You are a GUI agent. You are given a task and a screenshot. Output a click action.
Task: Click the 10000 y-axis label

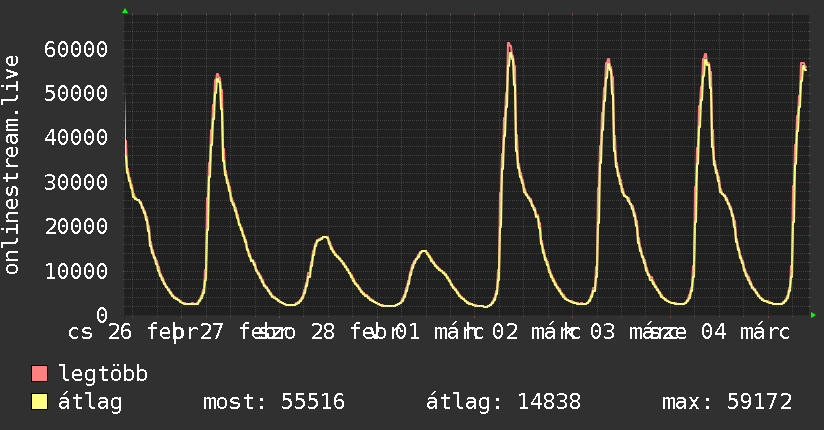[76, 271]
